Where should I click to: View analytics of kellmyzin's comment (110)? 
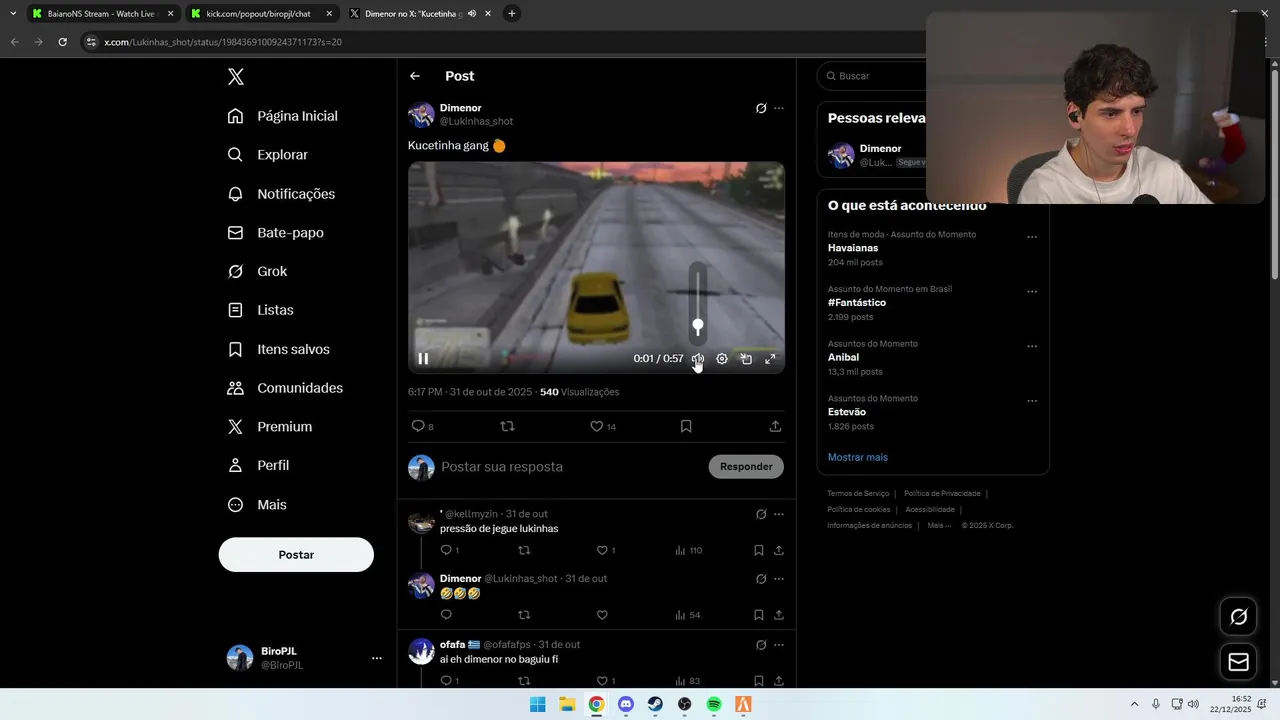[x=688, y=550]
